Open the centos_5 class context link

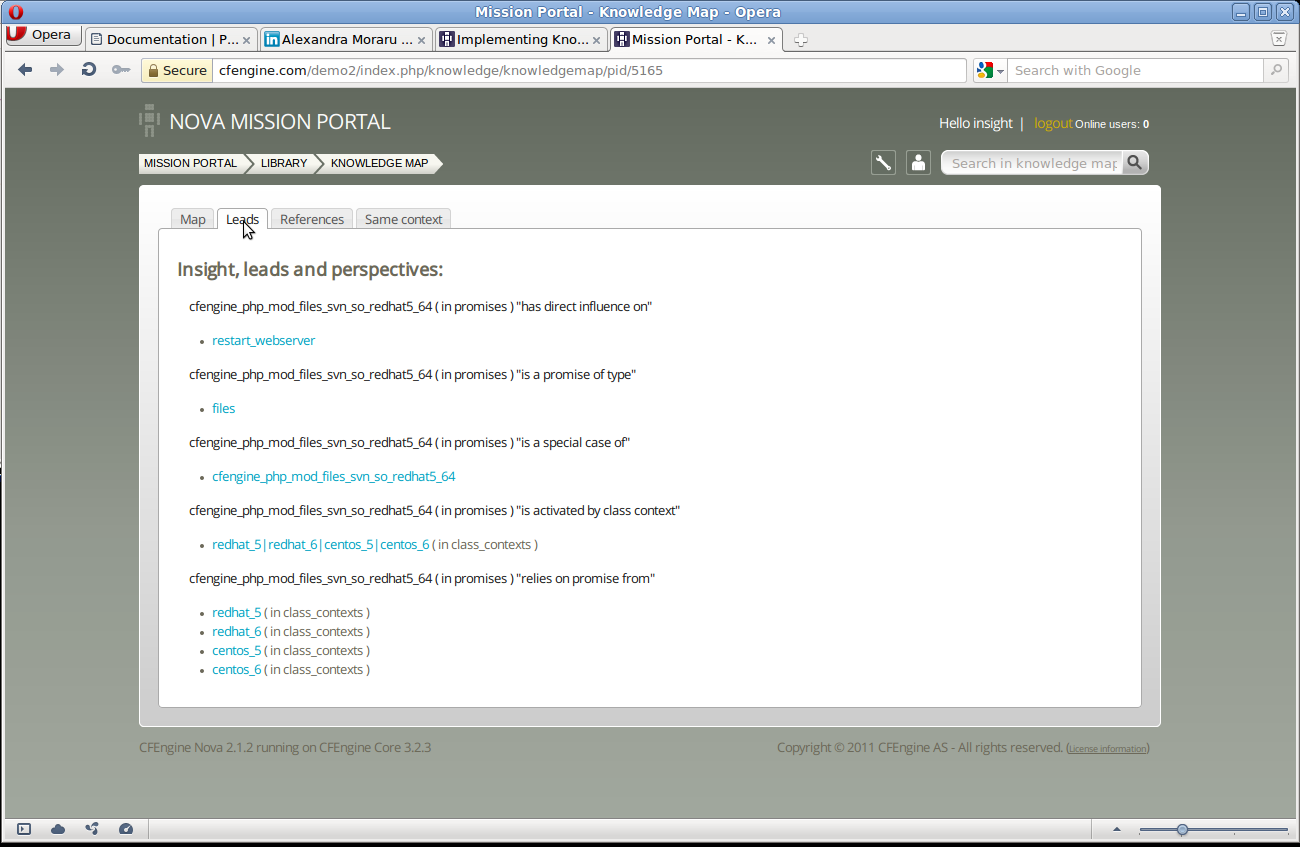(x=237, y=651)
